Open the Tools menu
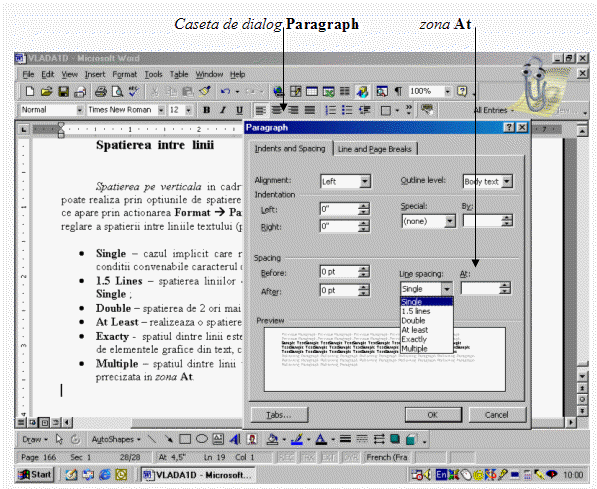This screenshot has width=597, height=489. click(x=153, y=74)
